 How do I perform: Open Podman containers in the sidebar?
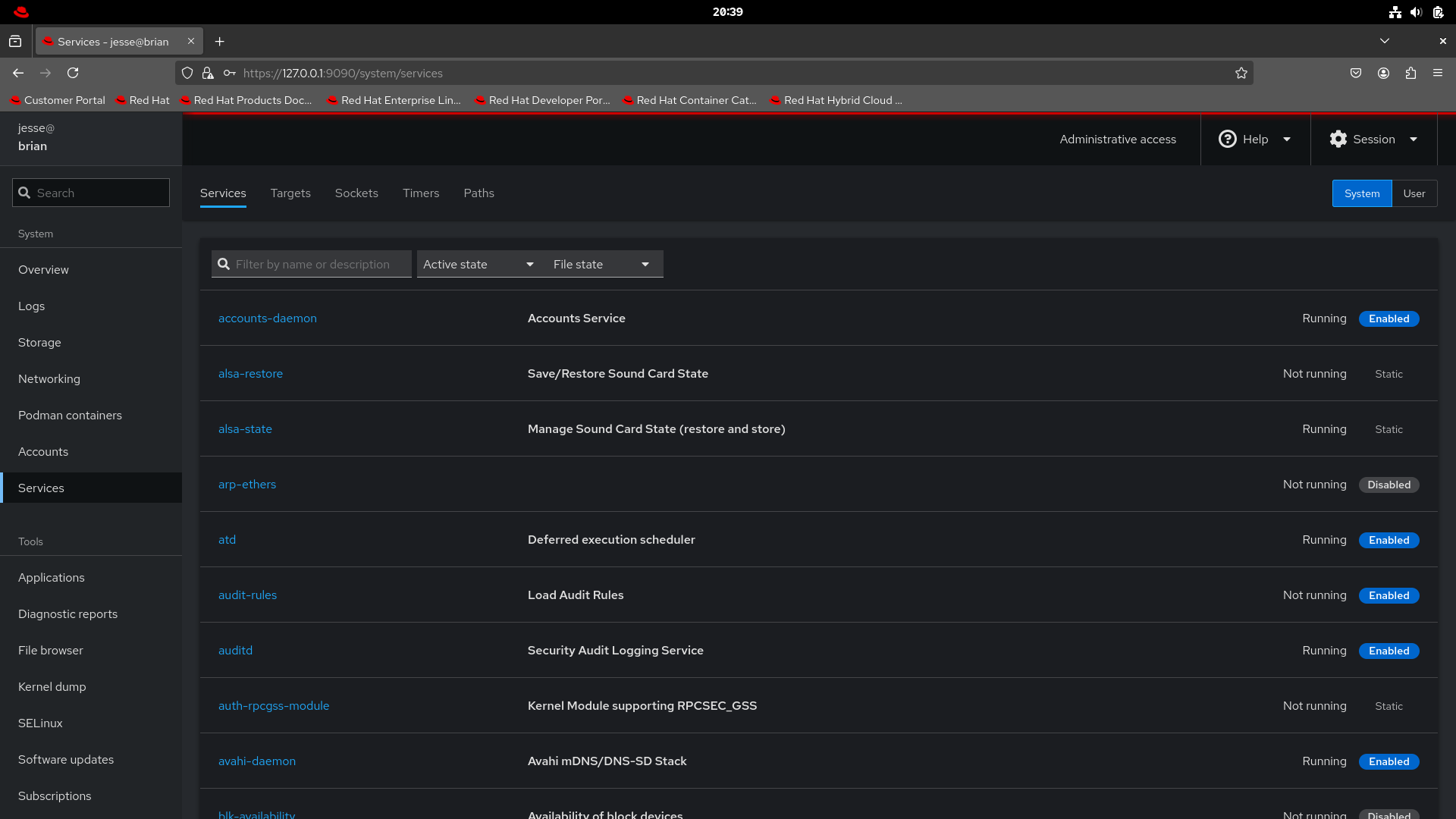click(91, 416)
